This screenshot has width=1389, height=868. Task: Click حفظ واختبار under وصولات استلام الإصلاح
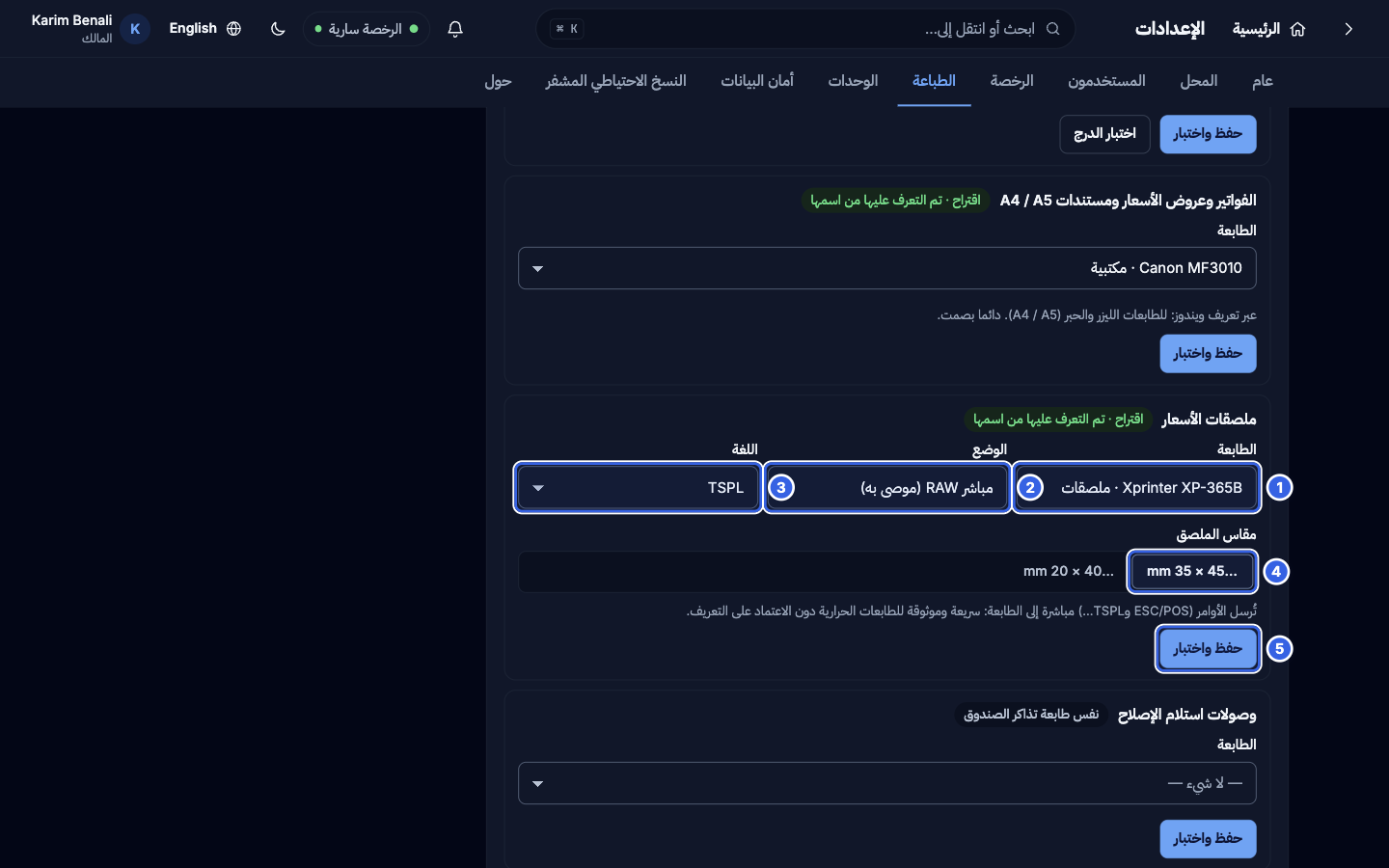coord(1208,839)
